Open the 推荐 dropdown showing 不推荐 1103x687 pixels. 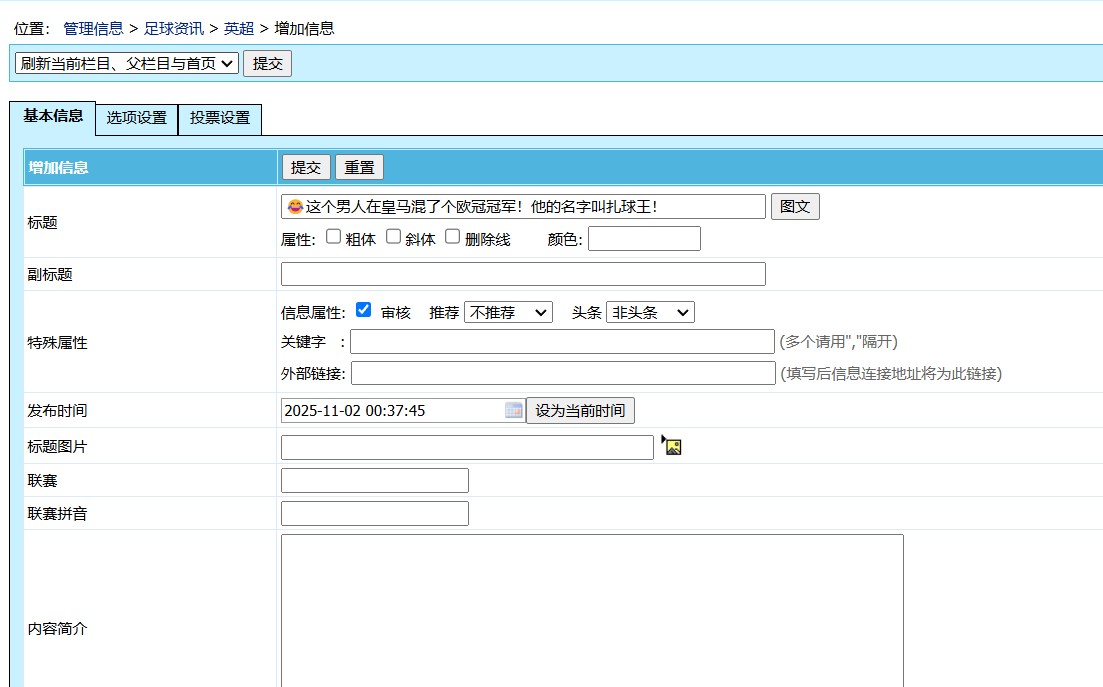pos(508,312)
